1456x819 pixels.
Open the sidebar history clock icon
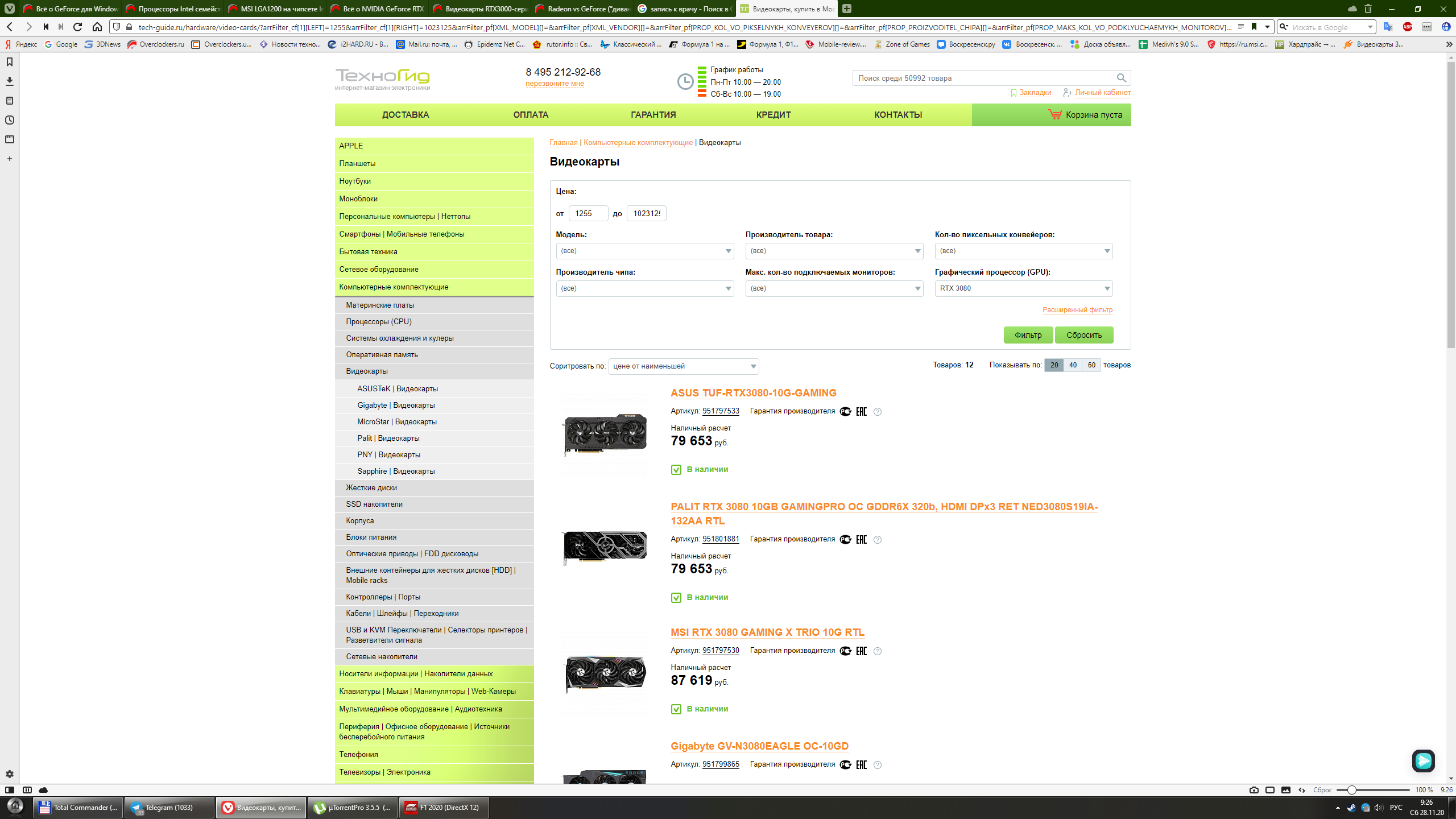click(10, 120)
